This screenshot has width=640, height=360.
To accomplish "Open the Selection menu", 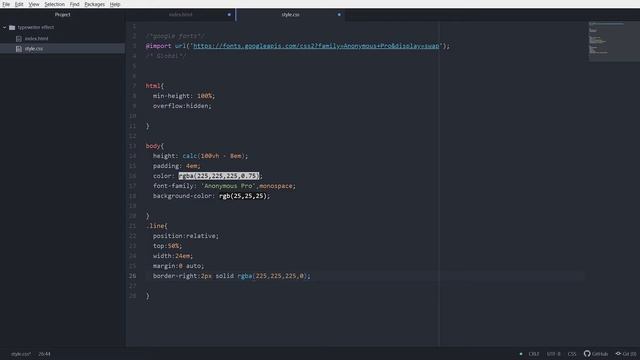I will (54, 4).
